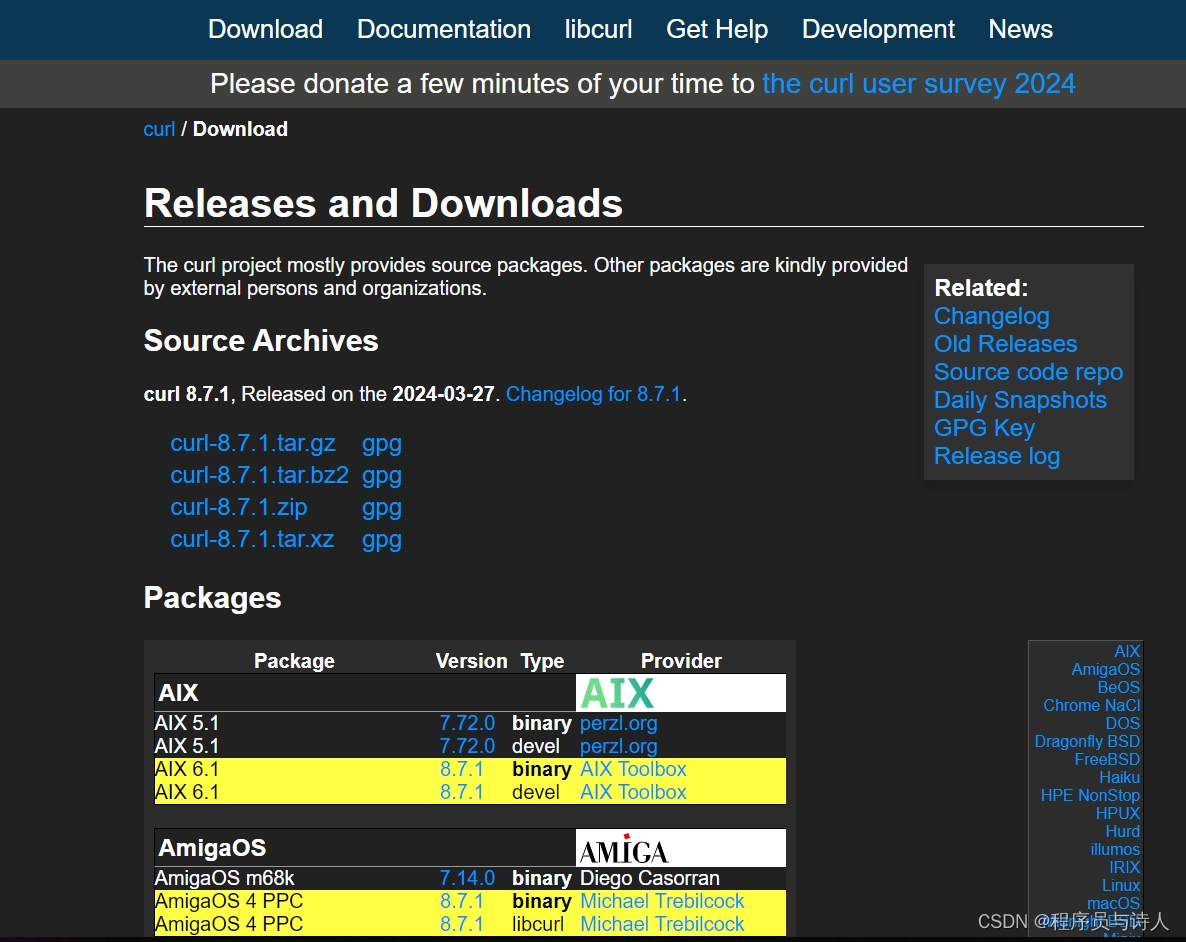Click the Packages section heading
Image resolution: width=1186 pixels, height=942 pixels.
213,598
